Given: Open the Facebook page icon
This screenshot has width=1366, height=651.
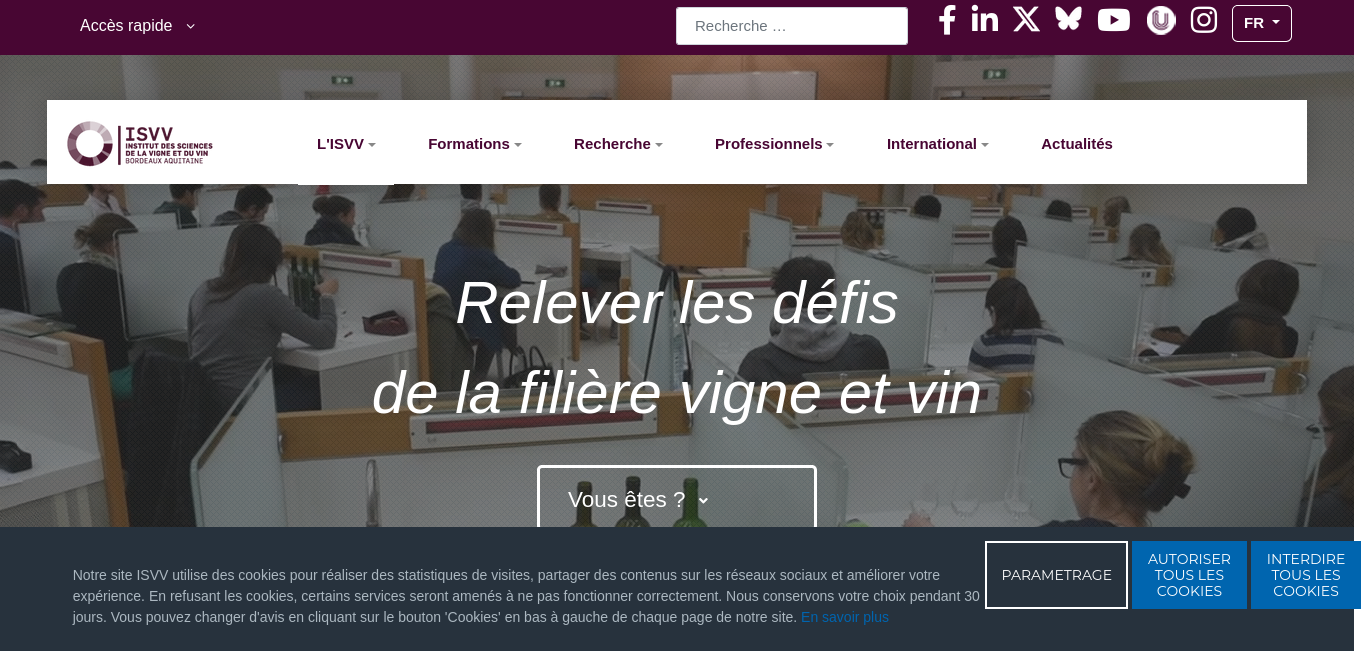Looking at the screenshot, I should (947, 20).
